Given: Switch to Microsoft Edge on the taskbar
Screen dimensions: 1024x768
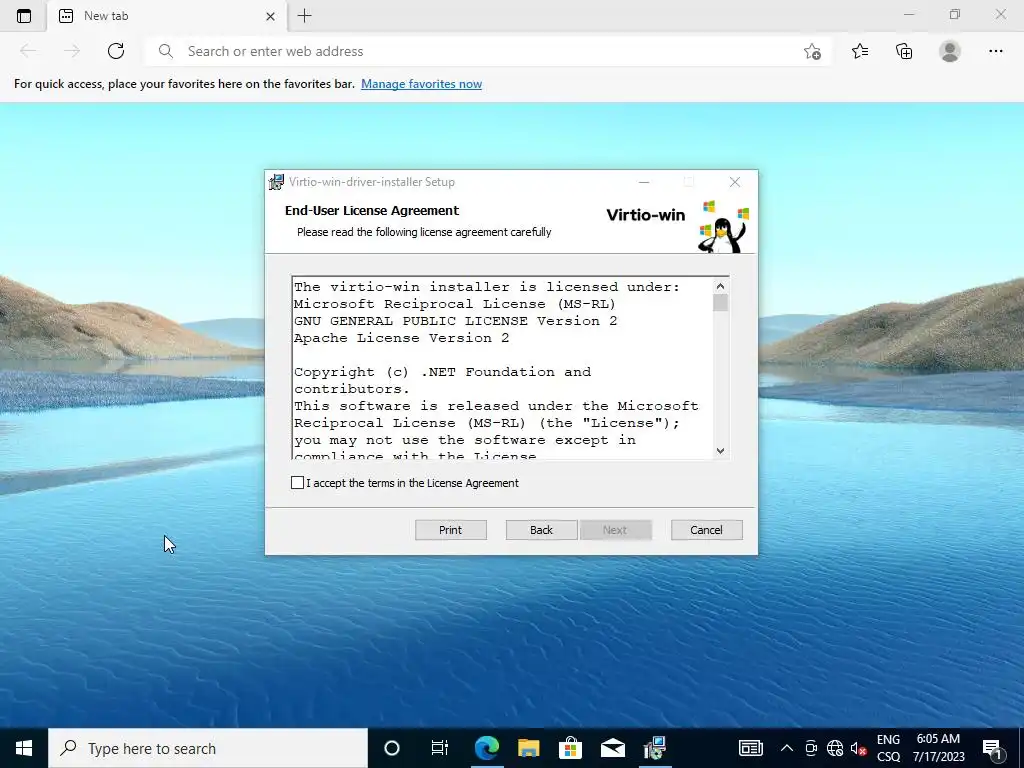Looking at the screenshot, I should click(487, 748).
